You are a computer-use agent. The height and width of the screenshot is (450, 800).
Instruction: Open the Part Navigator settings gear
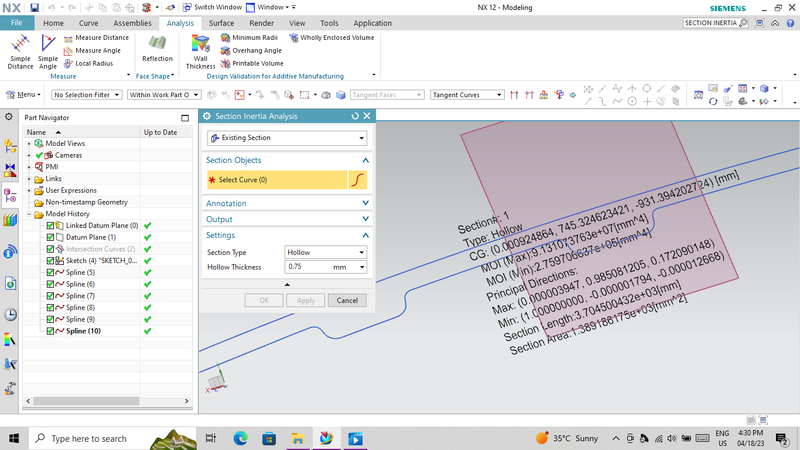[9, 117]
